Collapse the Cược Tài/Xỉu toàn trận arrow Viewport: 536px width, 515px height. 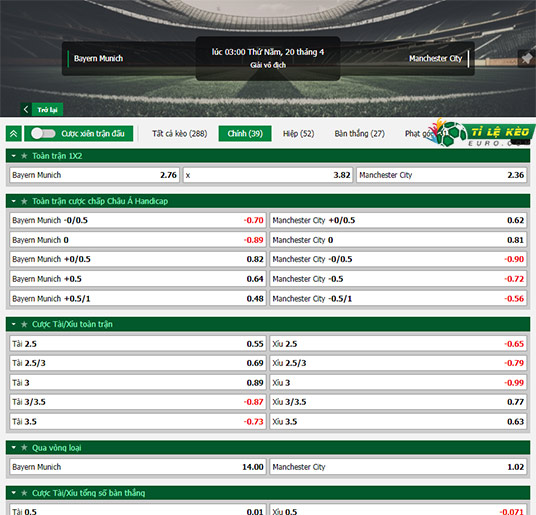coord(14,324)
